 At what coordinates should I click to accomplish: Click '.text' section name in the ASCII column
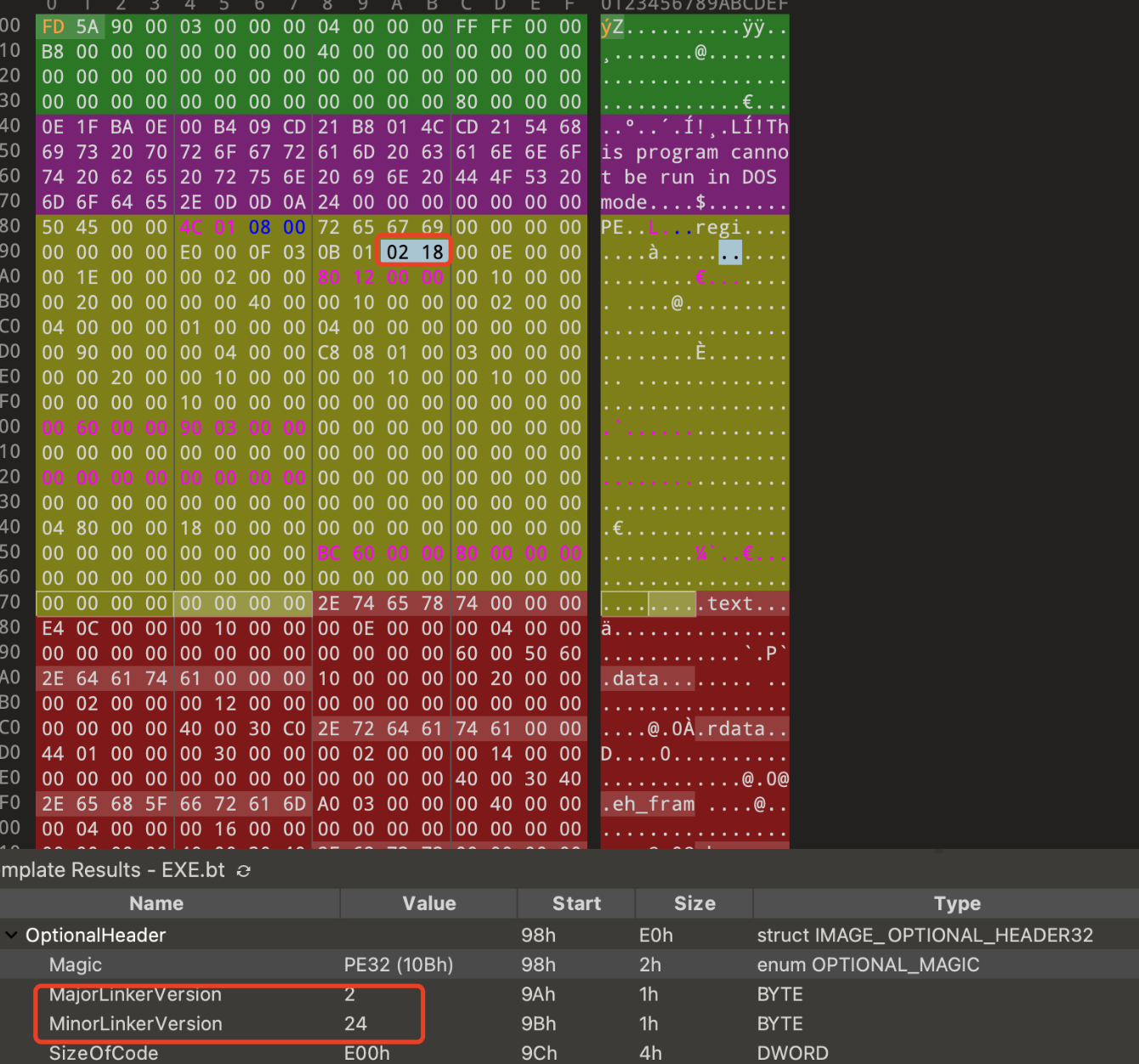click(725, 603)
